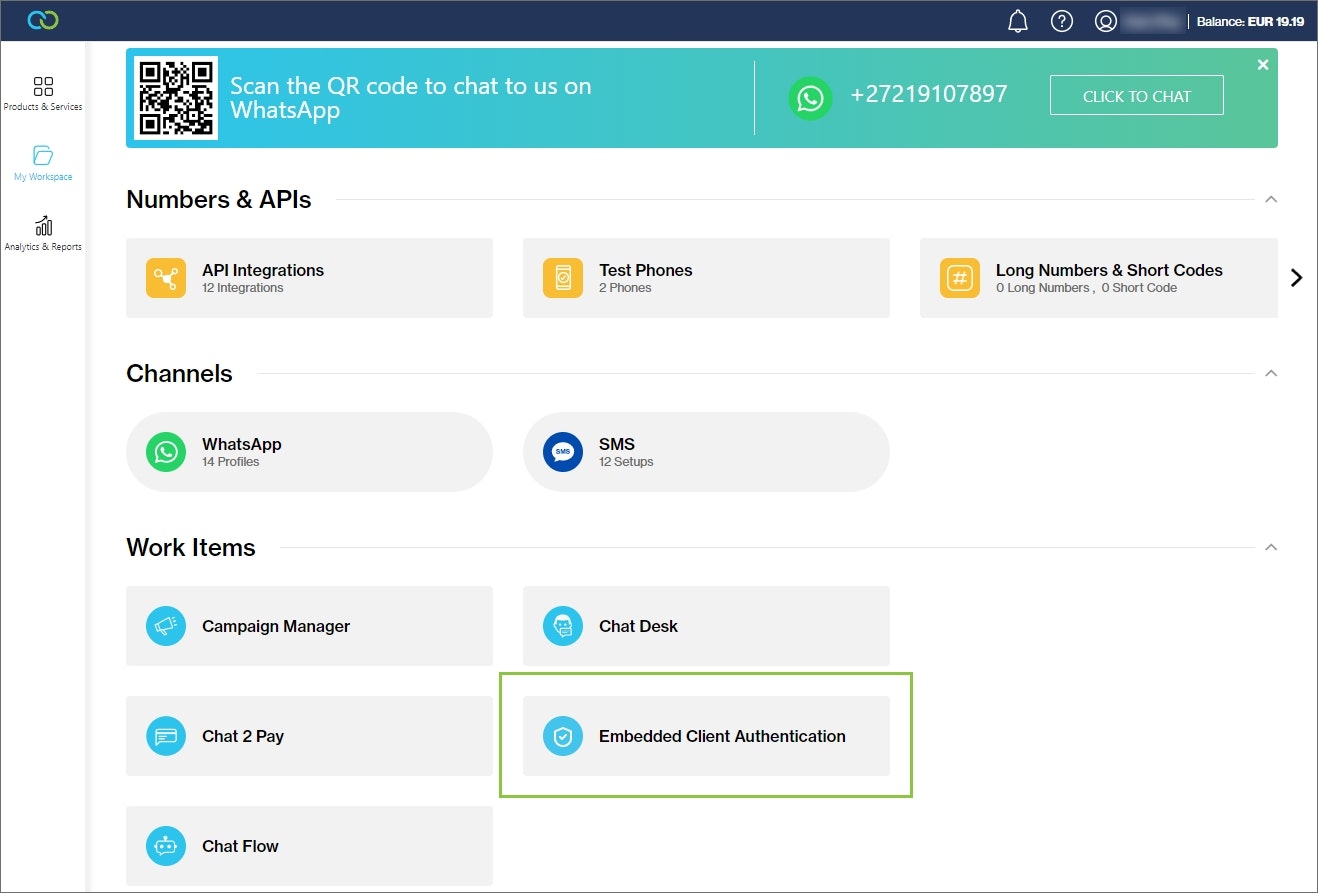1318x893 pixels.
Task: Open Products & Services in sidebar
Action: tap(43, 93)
